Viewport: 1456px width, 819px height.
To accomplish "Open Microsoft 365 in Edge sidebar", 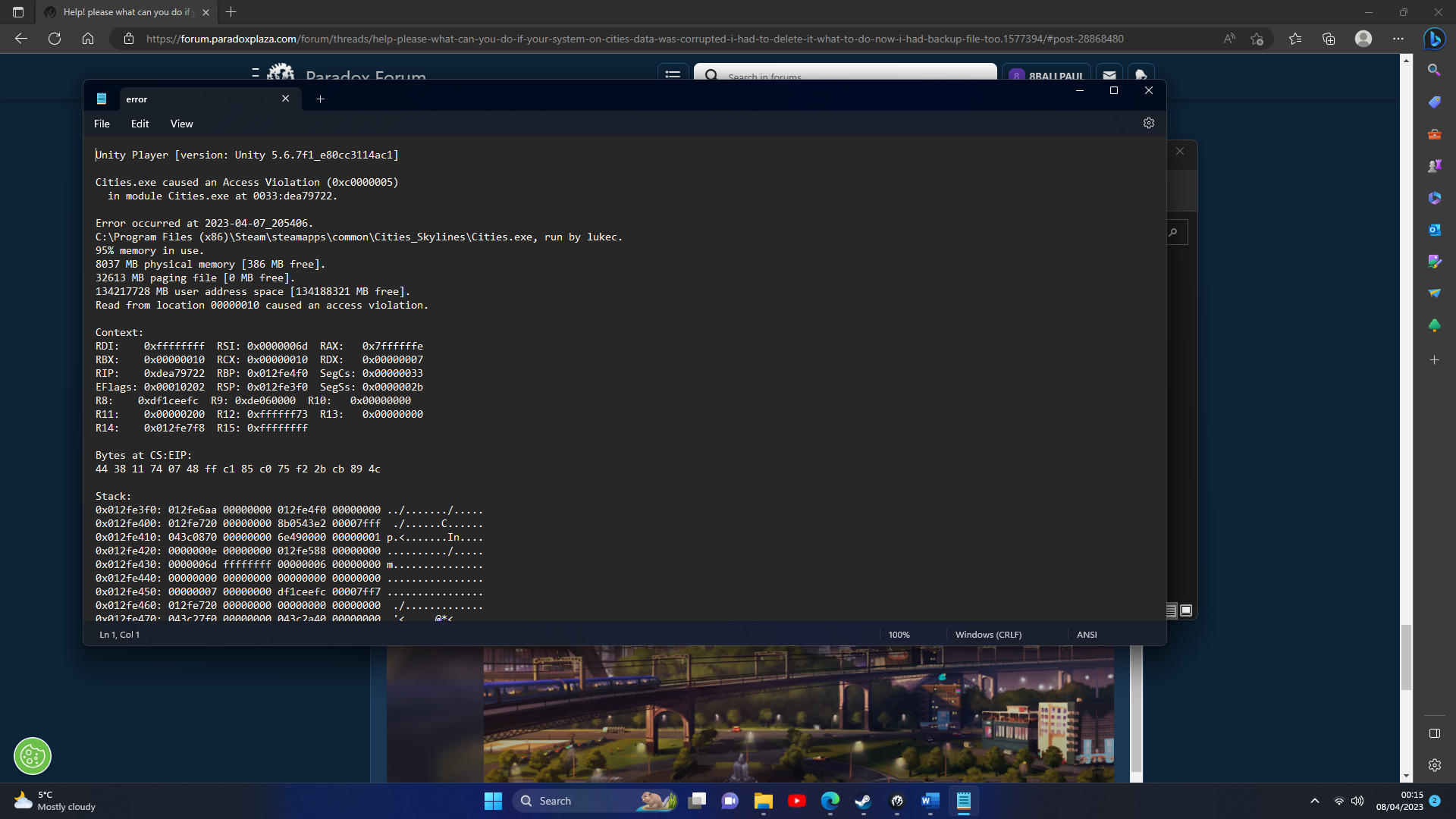I will pos(1434,198).
